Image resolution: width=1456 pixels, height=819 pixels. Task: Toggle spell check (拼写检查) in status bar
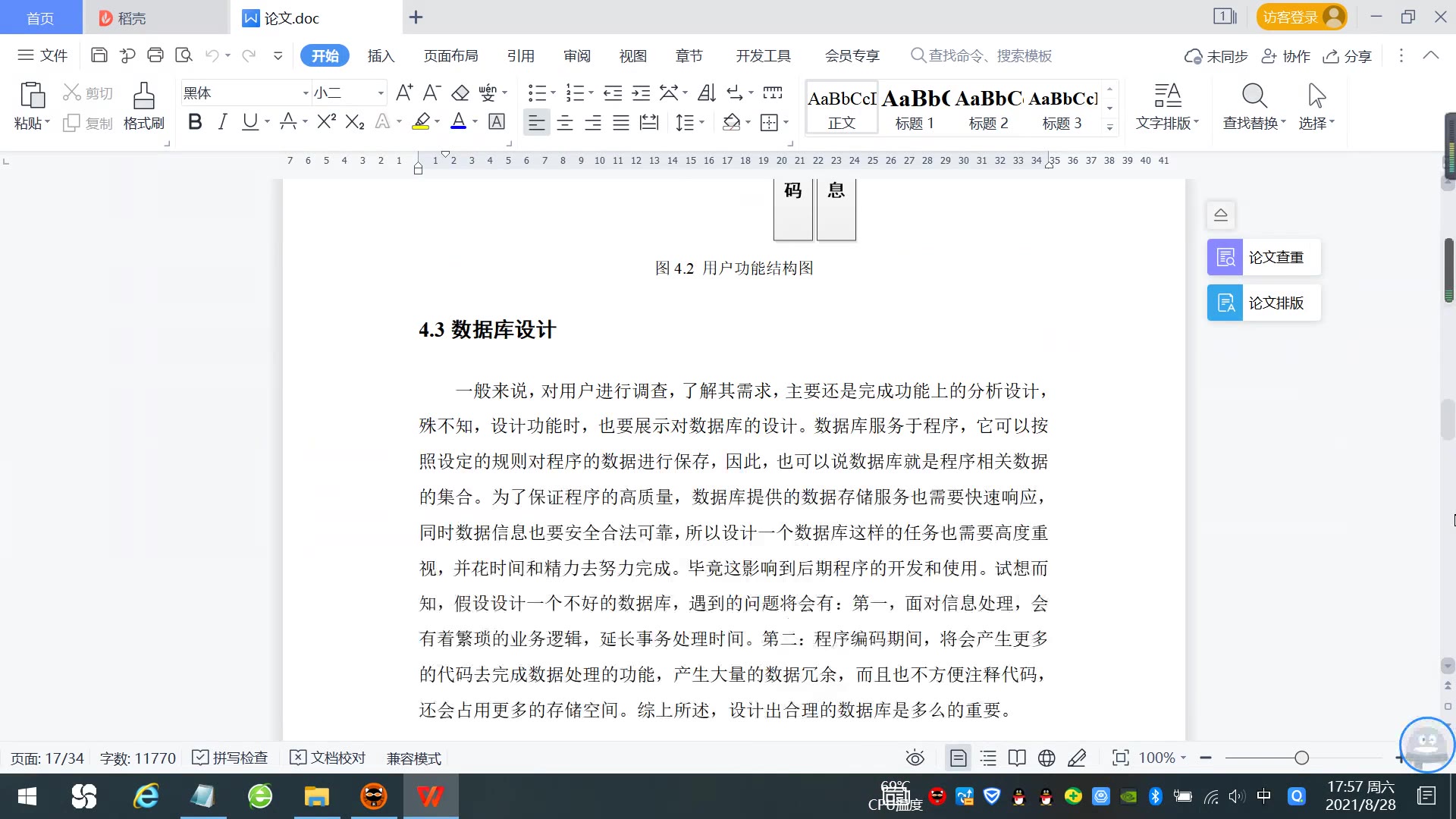coord(230,758)
